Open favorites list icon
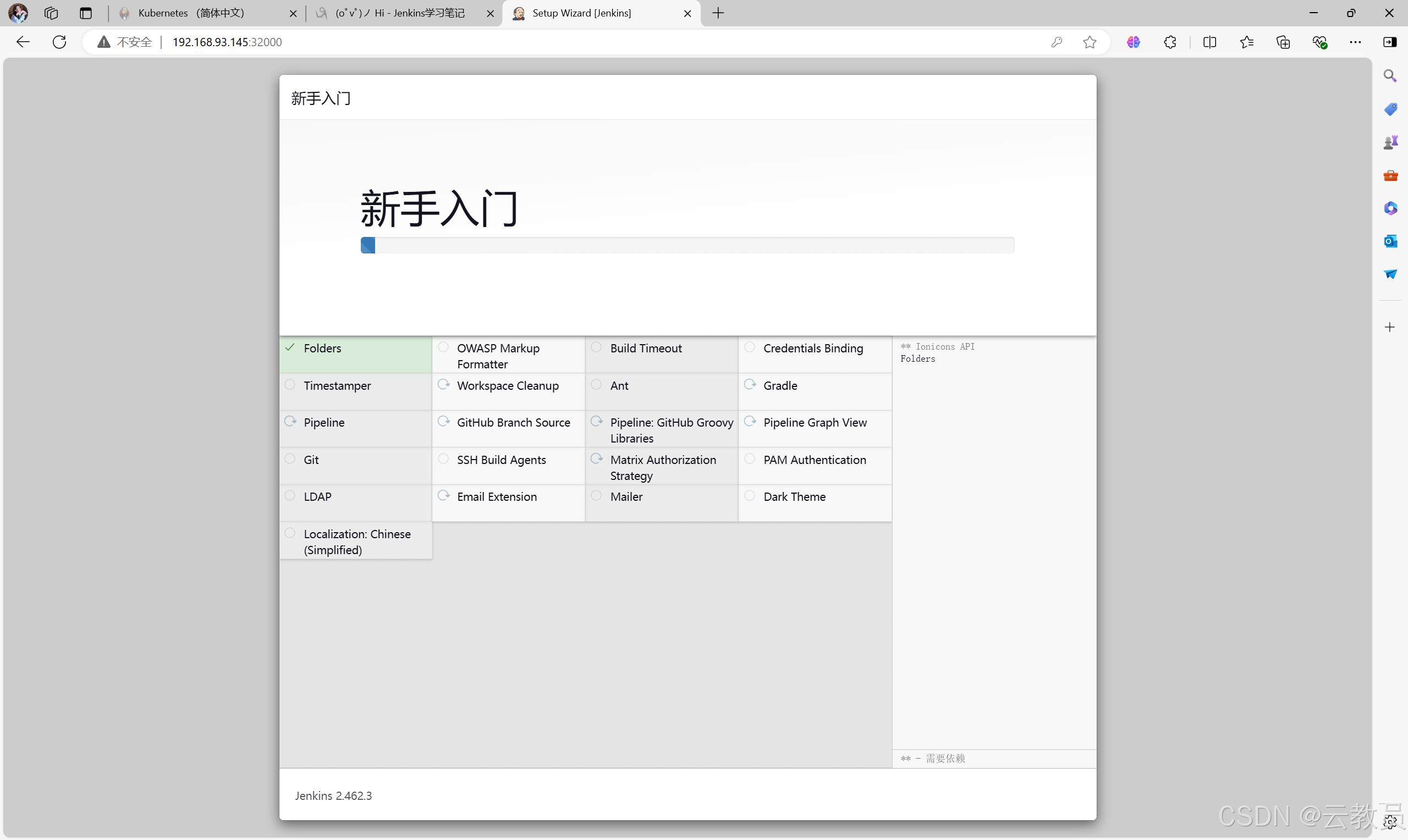Image resolution: width=1408 pixels, height=840 pixels. point(1247,42)
